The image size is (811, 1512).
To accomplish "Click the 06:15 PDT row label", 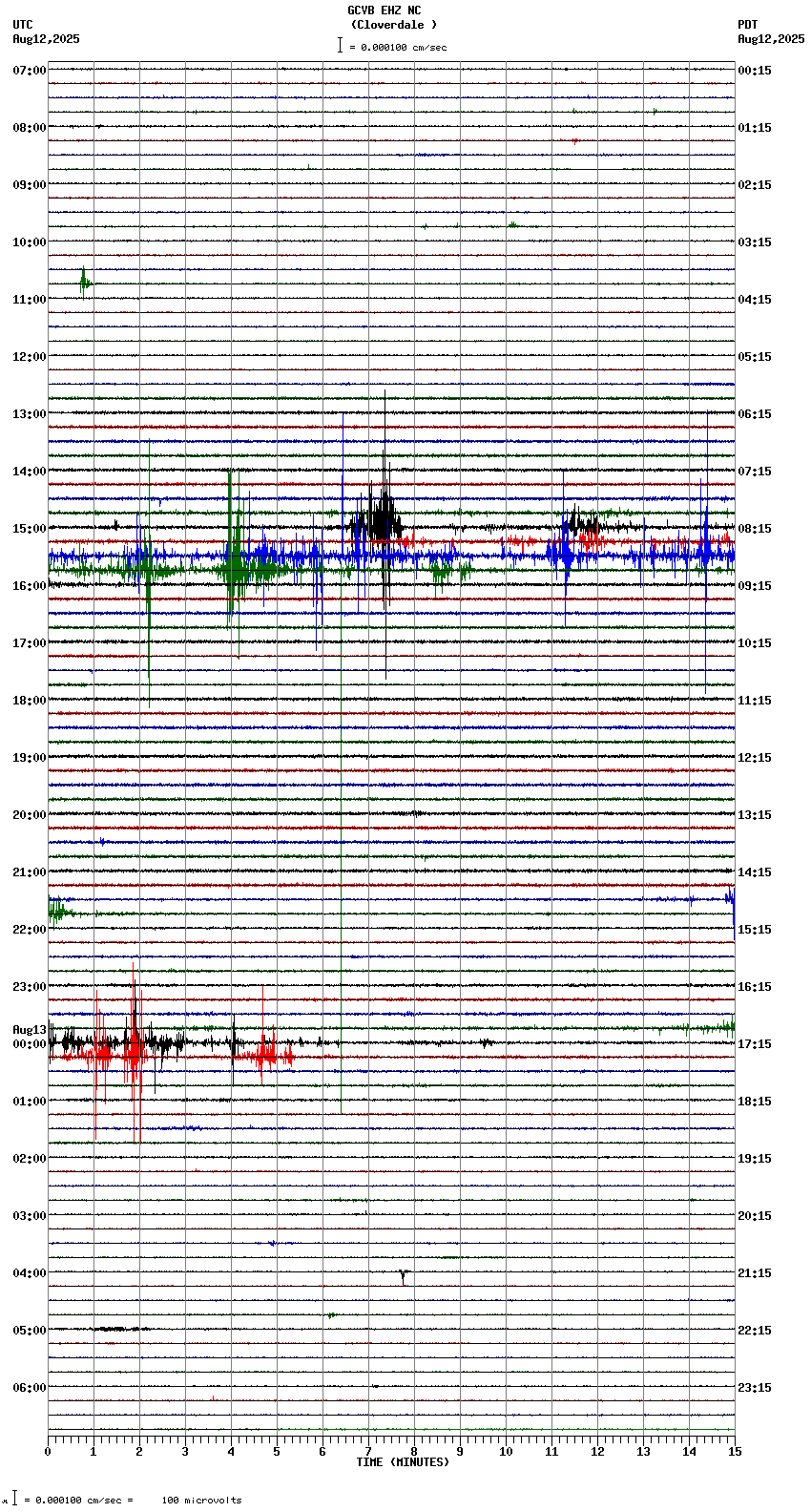I will pyautogui.click(x=755, y=414).
